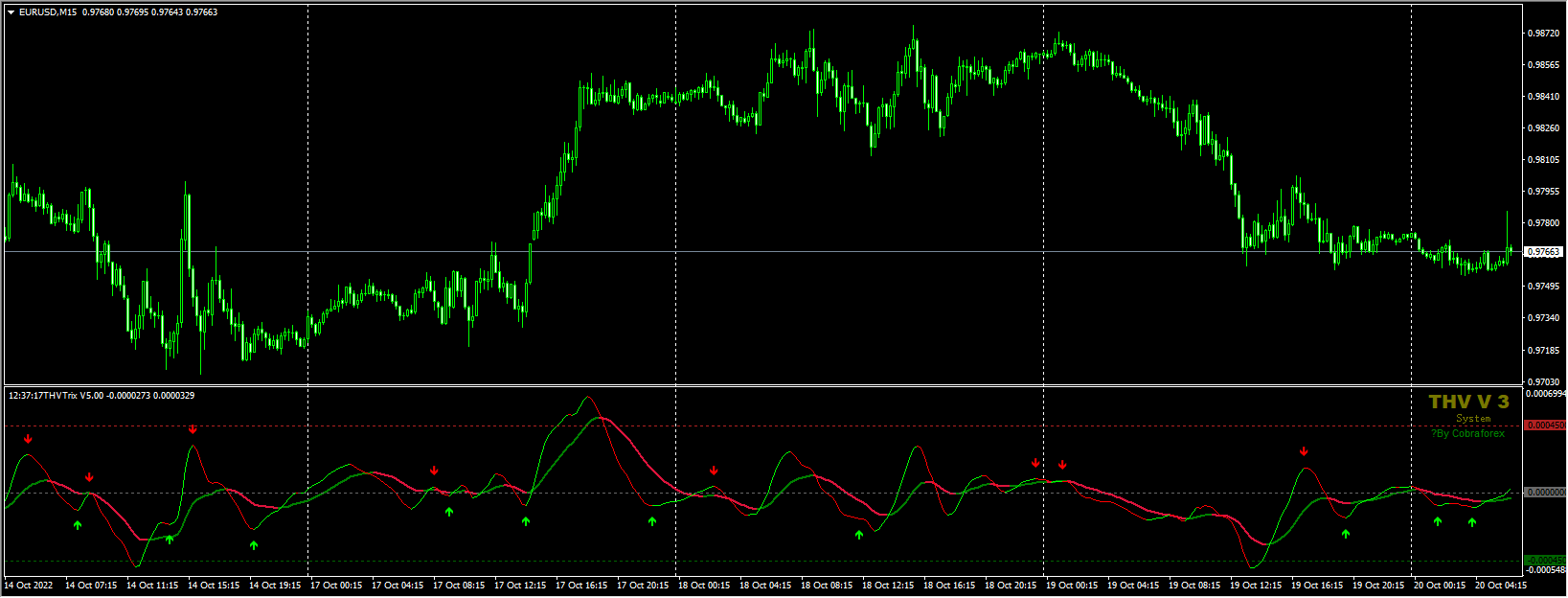1568x598 pixels.
Task: Click the 19 Oct 00:15 time axis label
Action: click(1072, 586)
